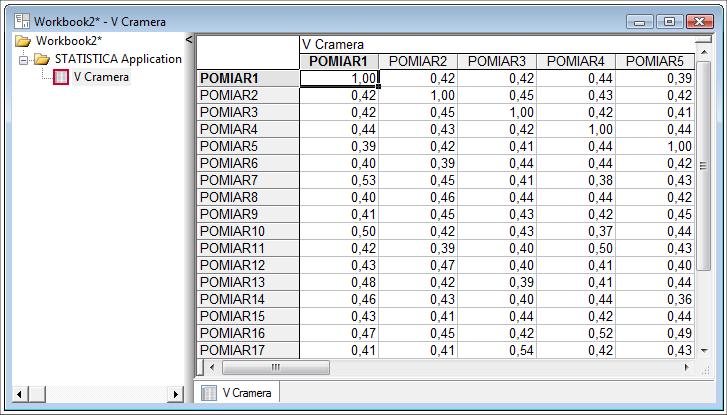Click the tree pane's right scroll arrow
Screen dimensions: 727x415
[x=176, y=395]
